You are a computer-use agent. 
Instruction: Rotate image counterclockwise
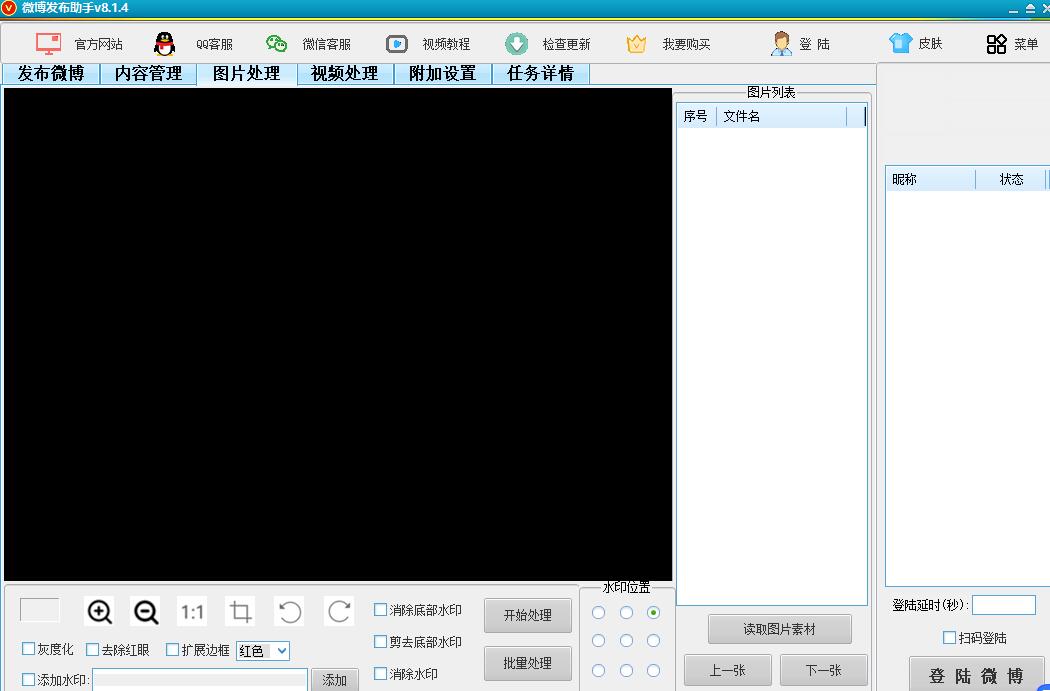pyautogui.click(x=290, y=612)
